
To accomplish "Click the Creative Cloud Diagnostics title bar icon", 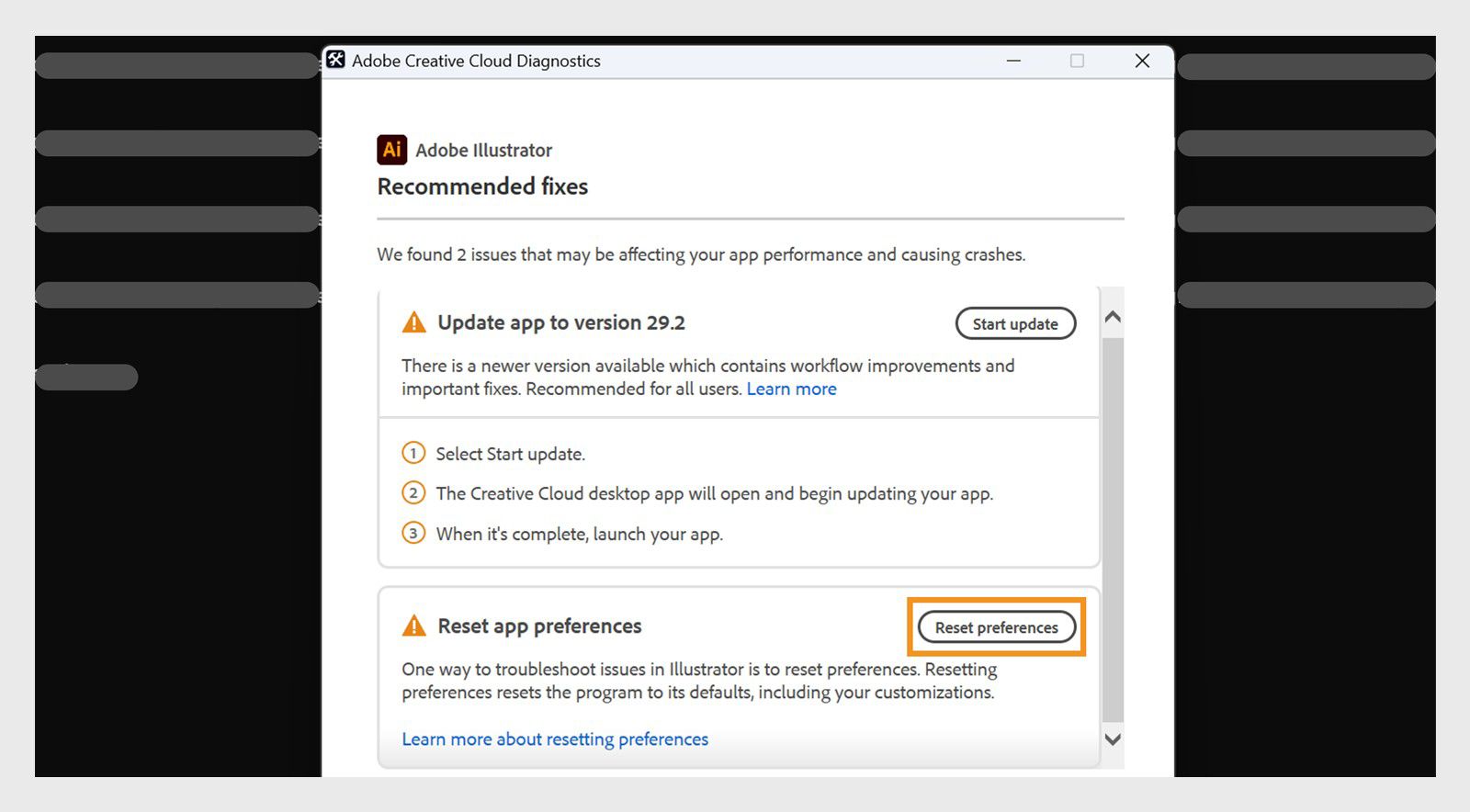I will click(335, 61).
